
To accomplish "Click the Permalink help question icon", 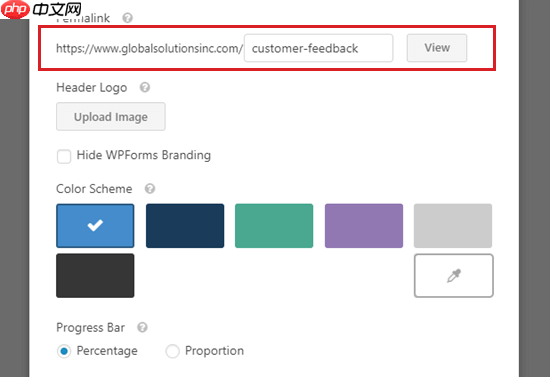I will 128,18.
